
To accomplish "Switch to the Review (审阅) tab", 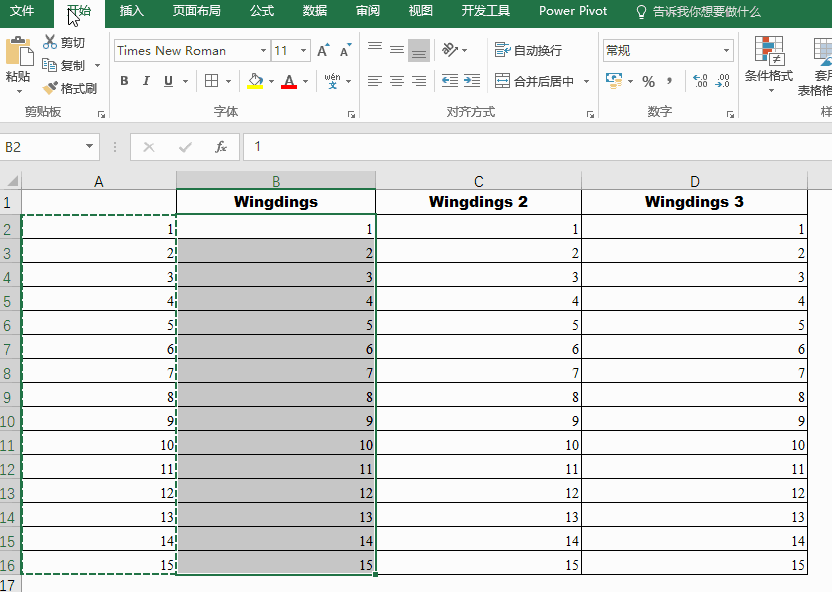I will (368, 11).
